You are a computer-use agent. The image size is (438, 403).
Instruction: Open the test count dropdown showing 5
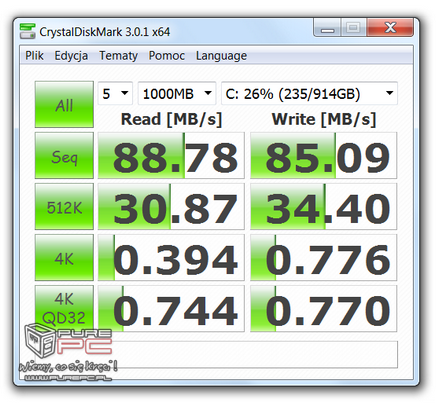pyautogui.click(x=115, y=93)
